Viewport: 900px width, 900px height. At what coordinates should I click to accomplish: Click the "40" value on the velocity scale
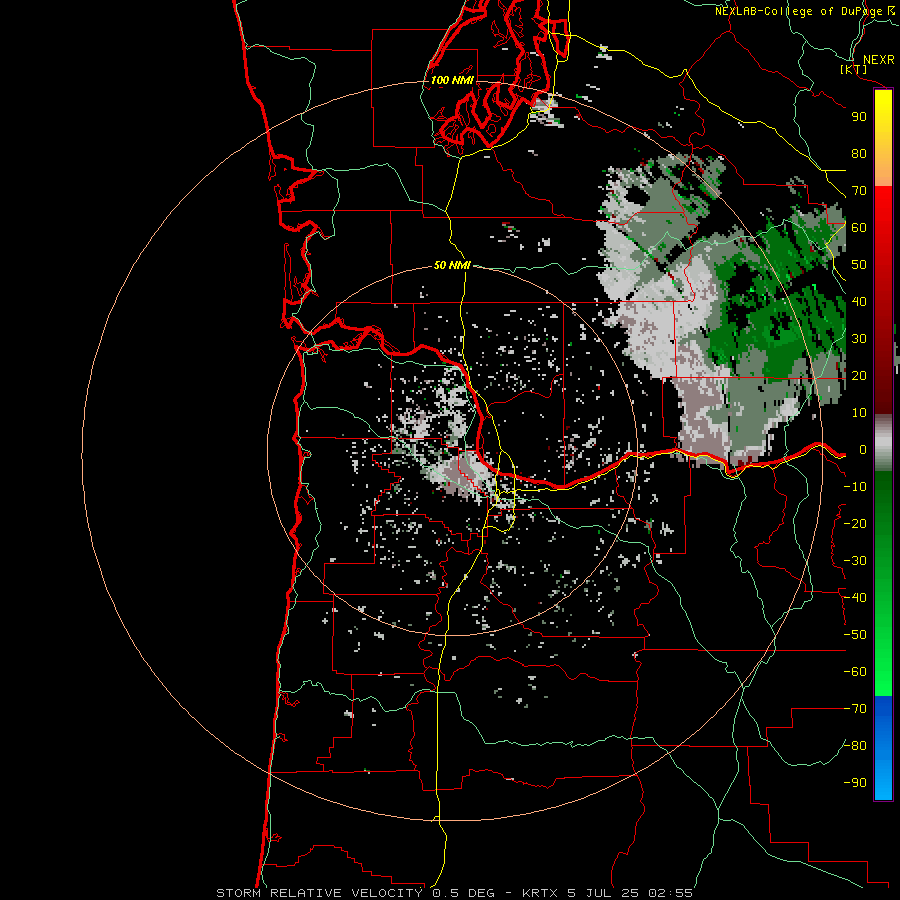(859, 302)
